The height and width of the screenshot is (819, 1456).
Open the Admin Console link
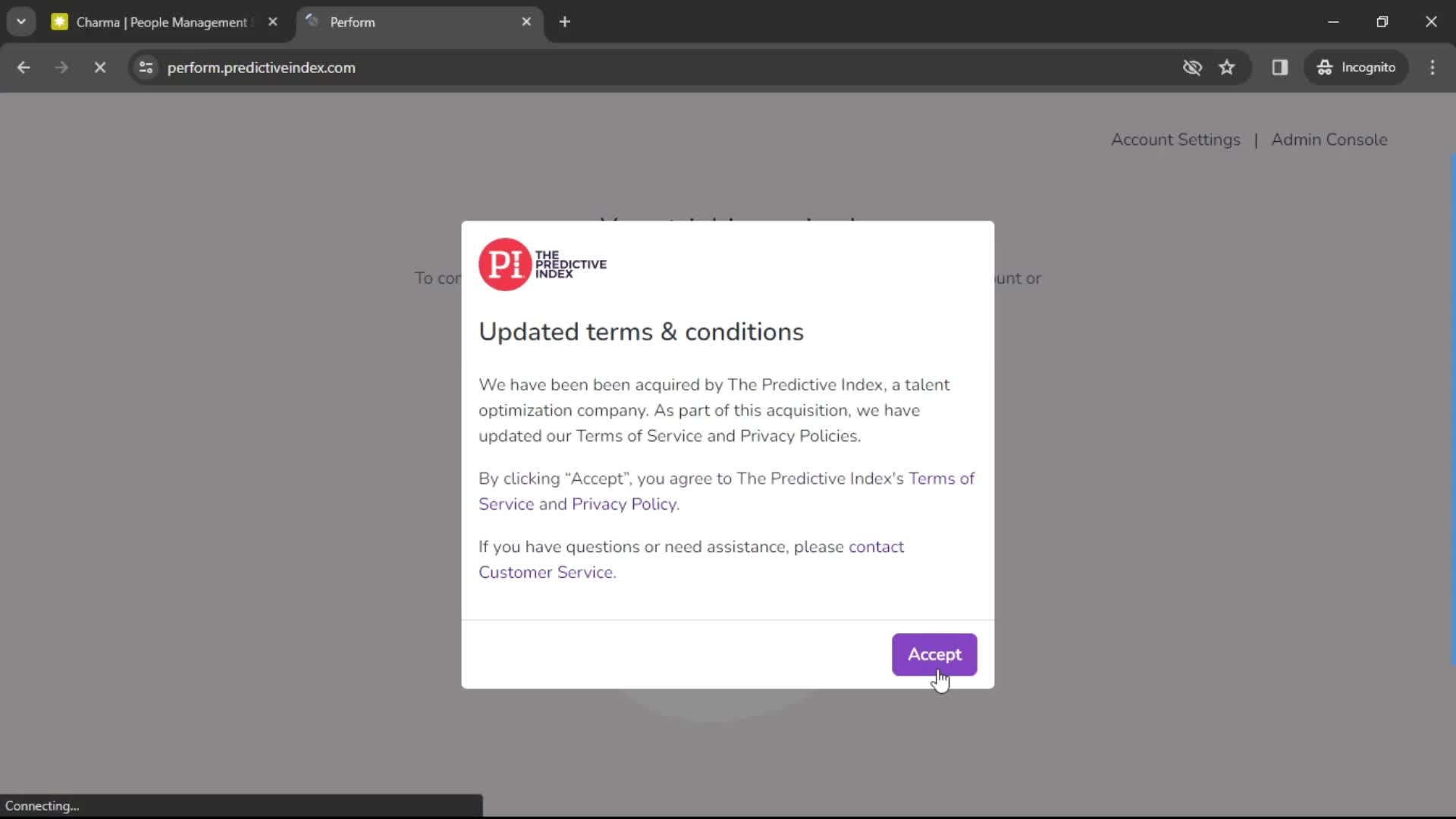tap(1329, 140)
